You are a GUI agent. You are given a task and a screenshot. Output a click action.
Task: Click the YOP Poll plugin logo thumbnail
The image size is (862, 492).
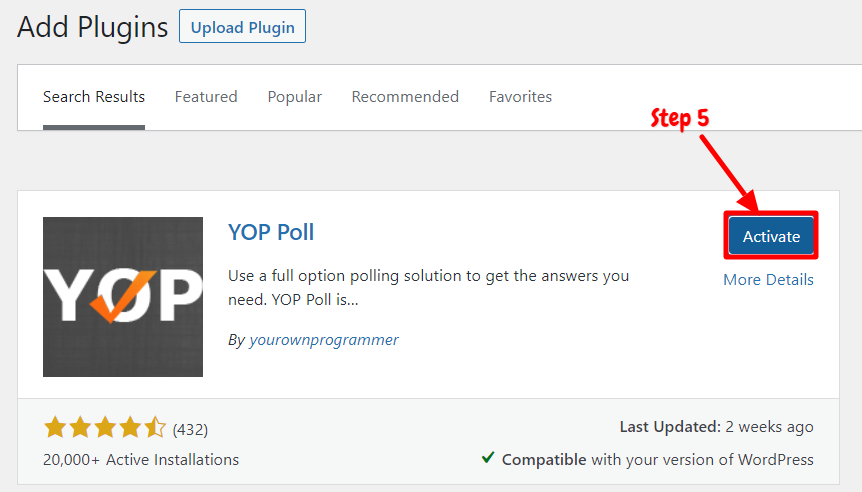pos(123,297)
